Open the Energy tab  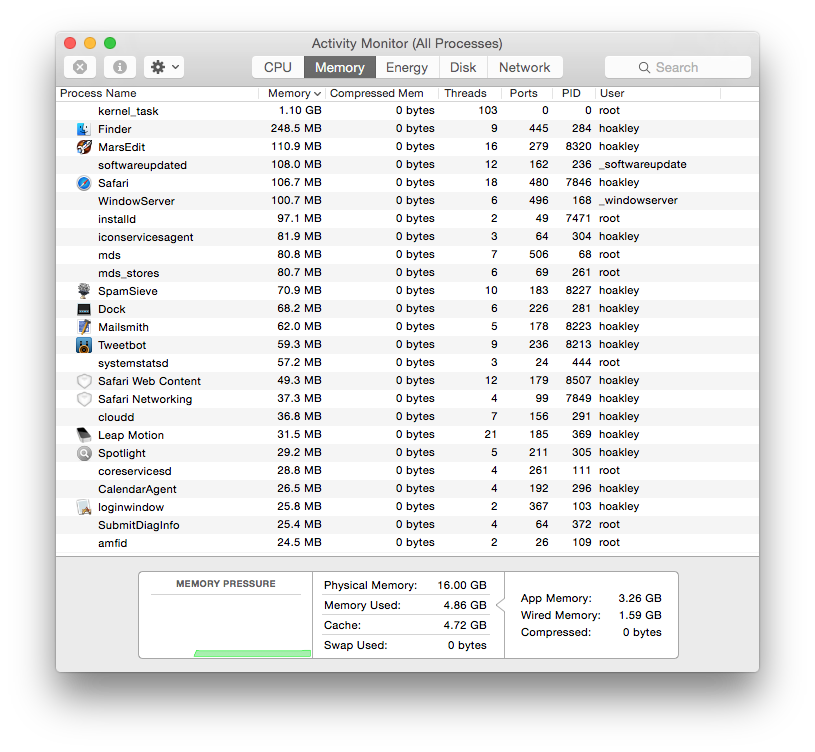(x=407, y=68)
